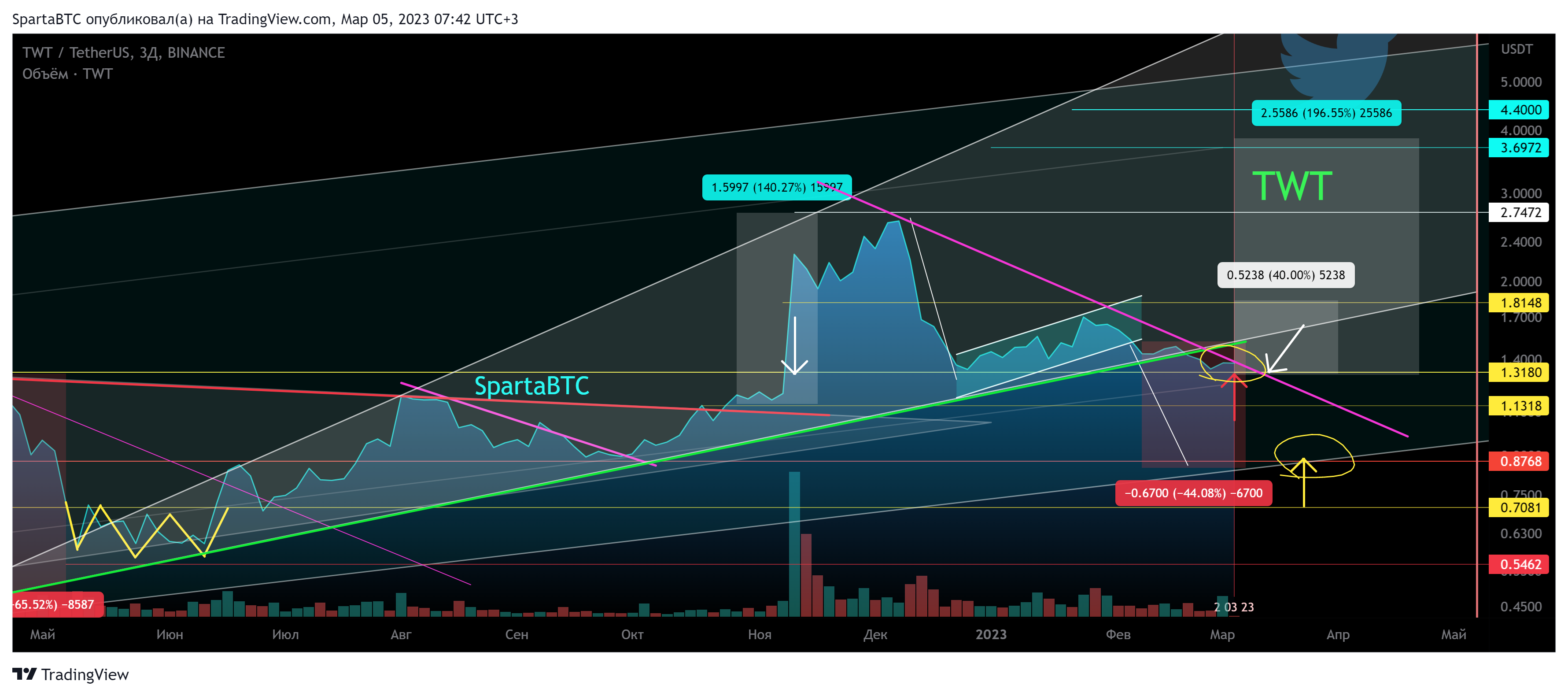Viewport: 1568px width, 696px height.
Task: Click the 2.4000 price axis tick
Action: tap(1520, 242)
